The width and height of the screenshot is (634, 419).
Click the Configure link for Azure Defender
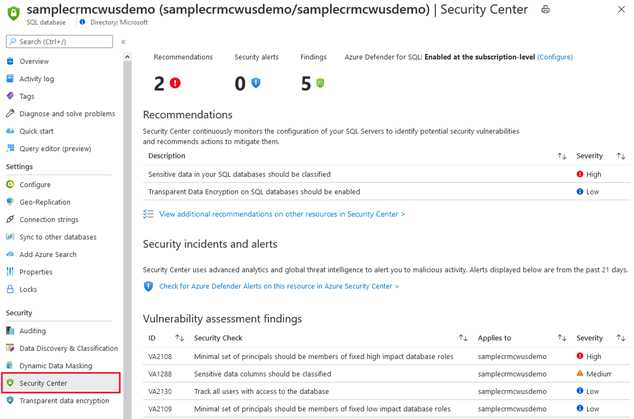point(555,57)
